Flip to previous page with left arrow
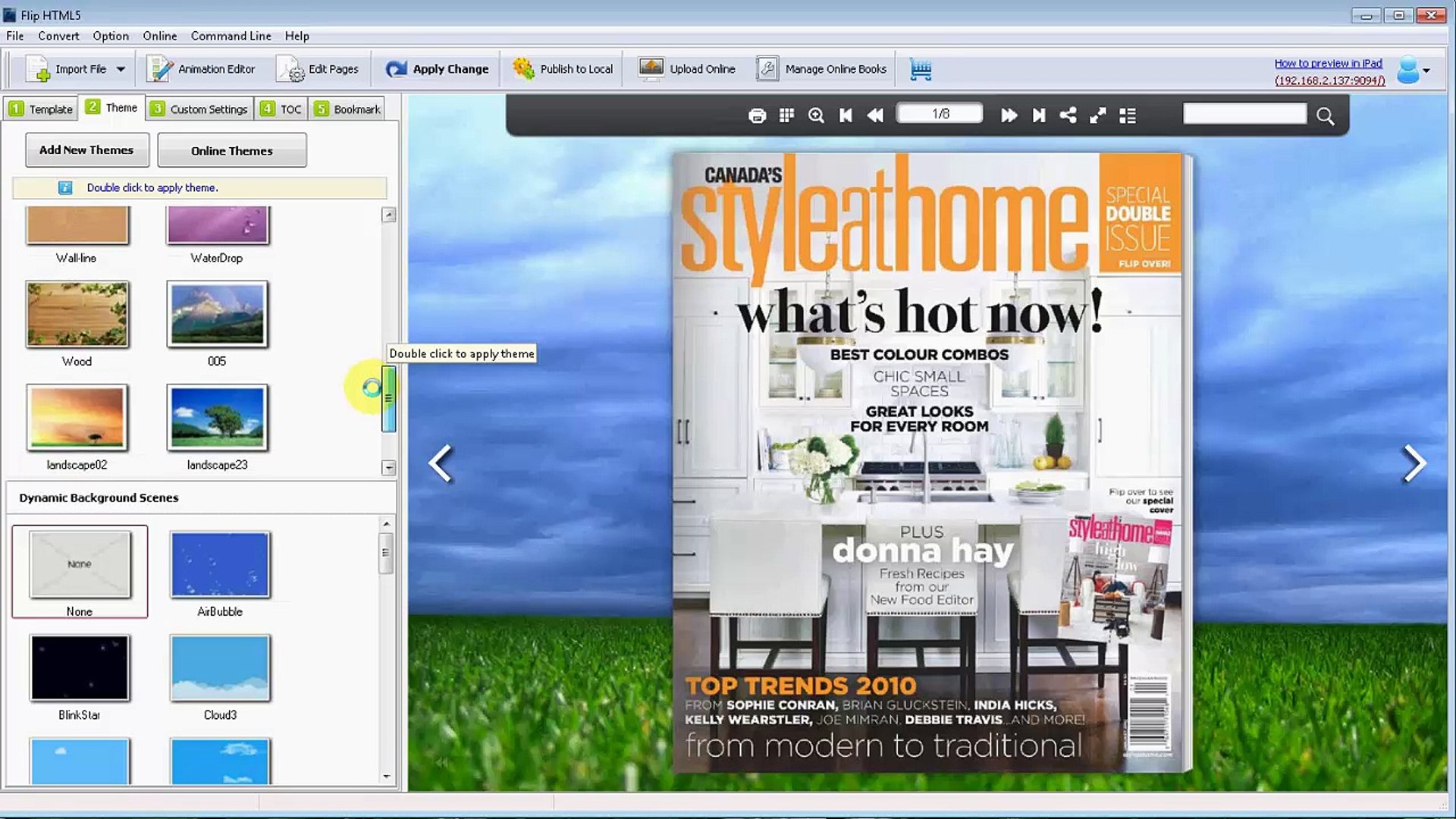 441,463
